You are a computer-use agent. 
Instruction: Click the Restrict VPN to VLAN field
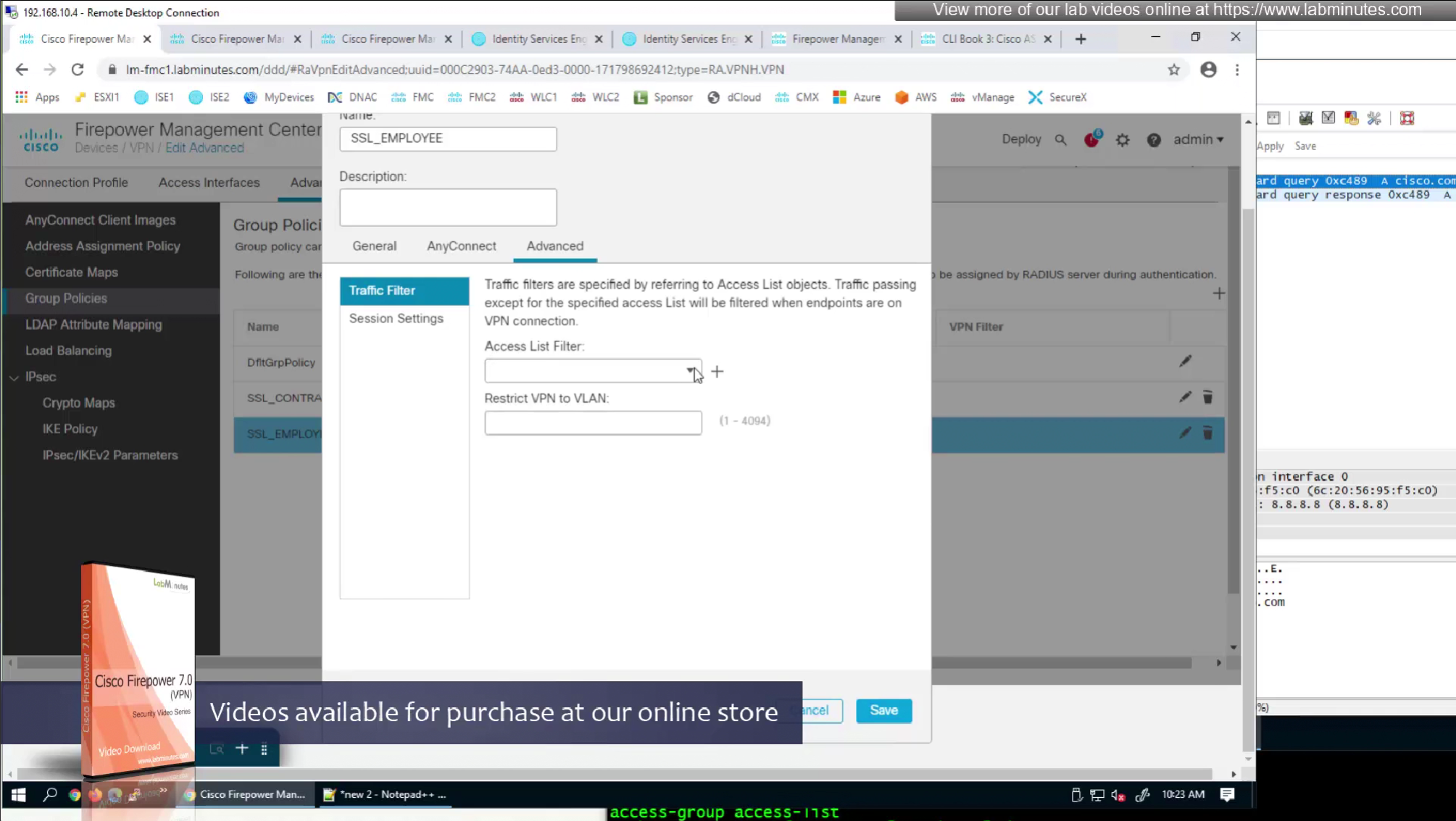(592, 422)
